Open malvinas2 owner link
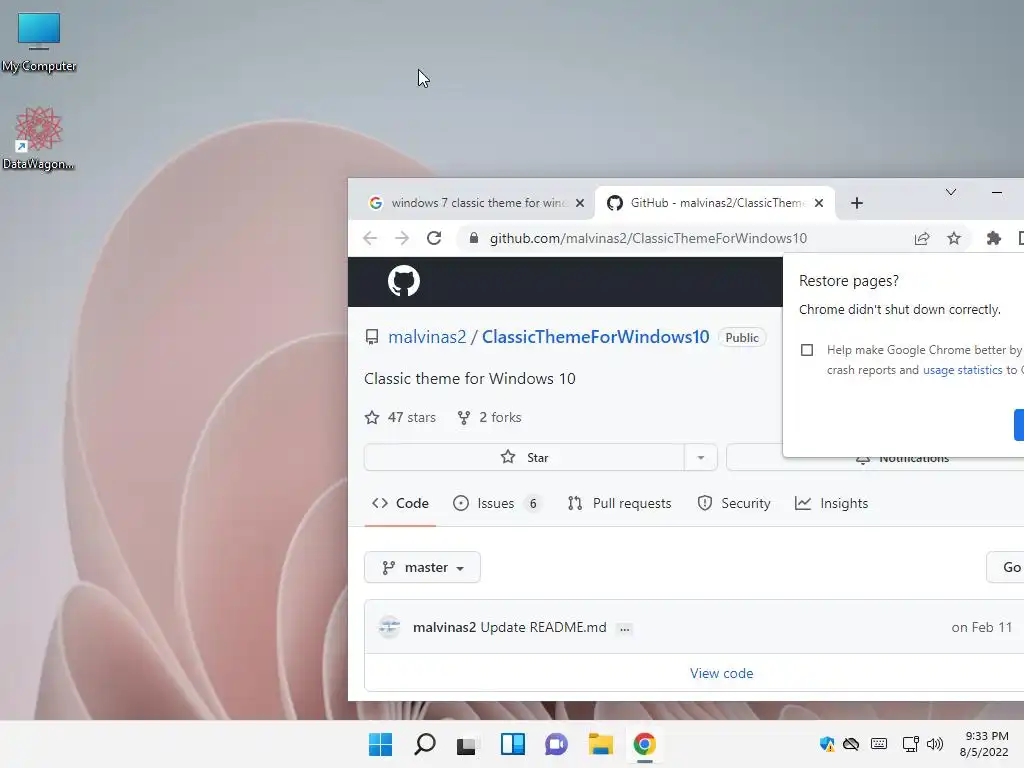This screenshot has width=1024, height=768. pyautogui.click(x=427, y=337)
